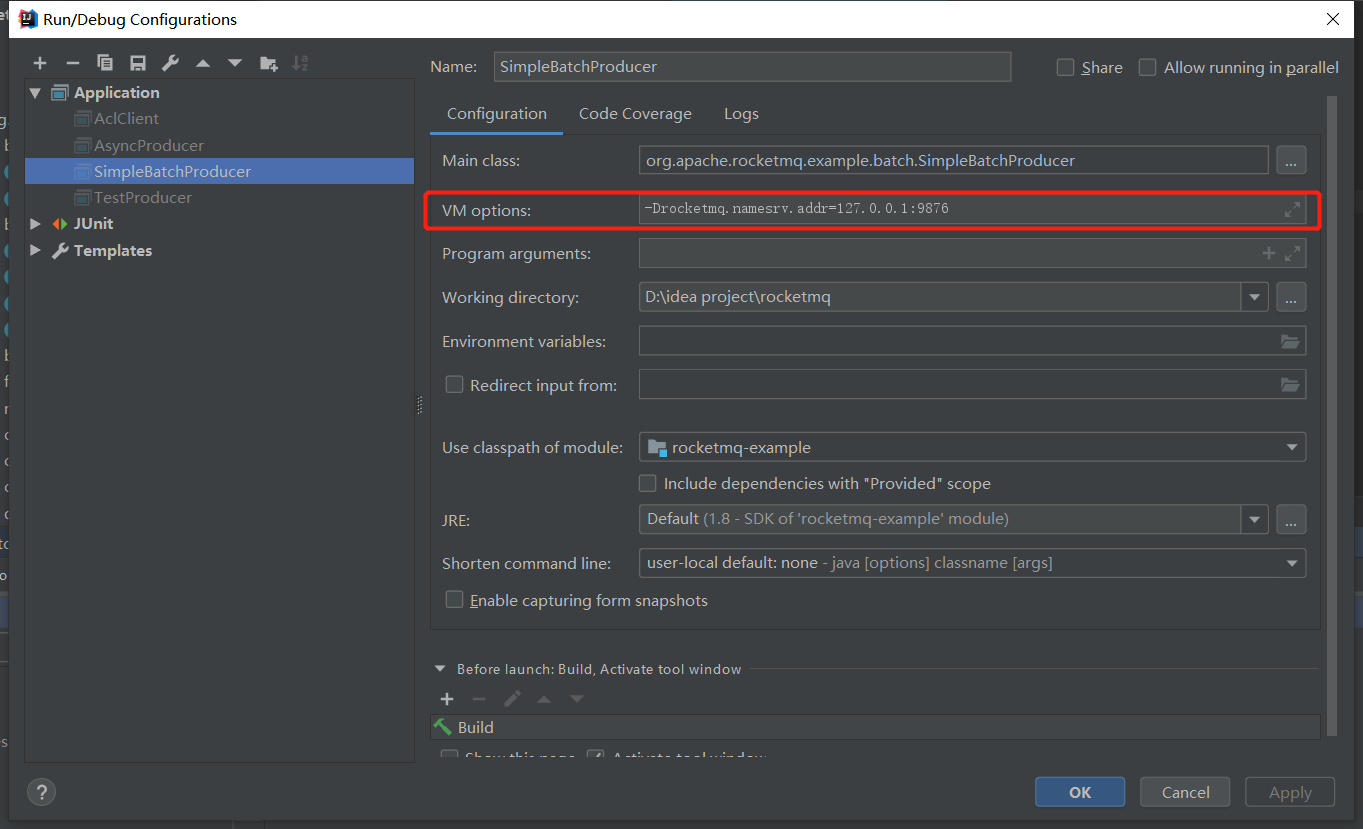1363x829 pixels.
Task: Click the Main class input field
Action: (953, 160)
